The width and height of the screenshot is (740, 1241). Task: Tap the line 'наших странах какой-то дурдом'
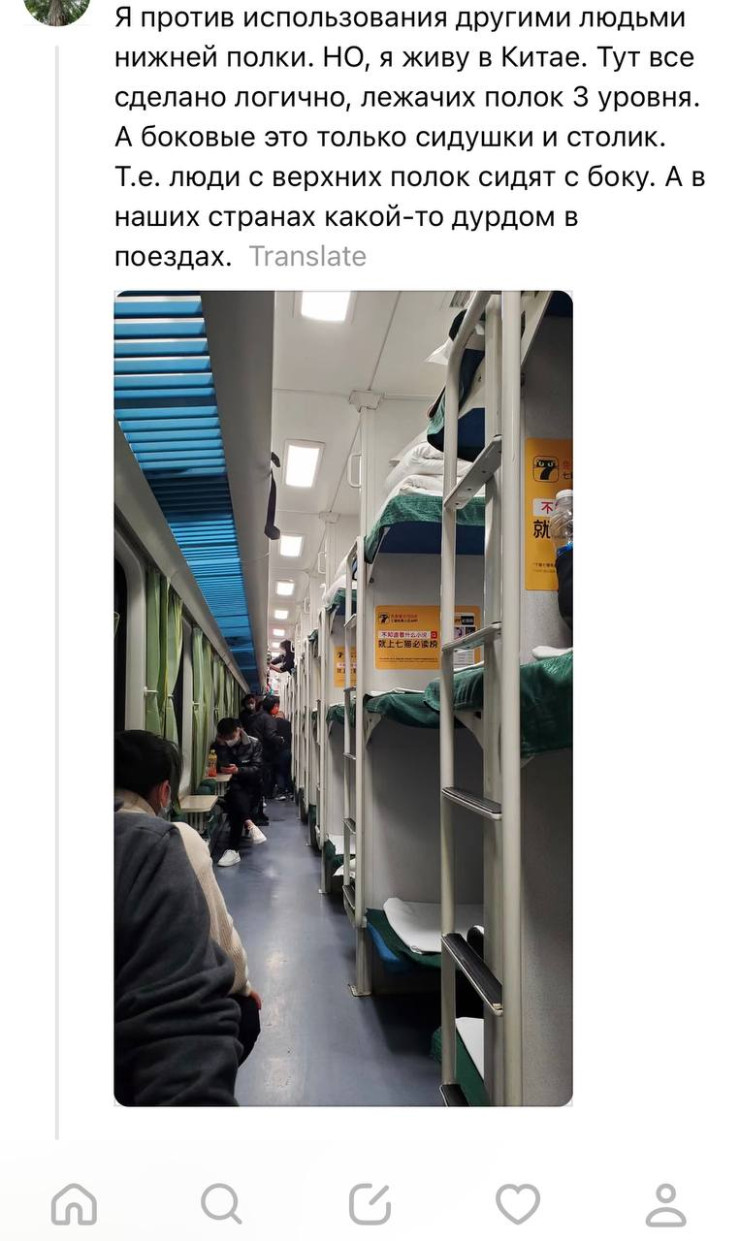click(x=346, y=216)
